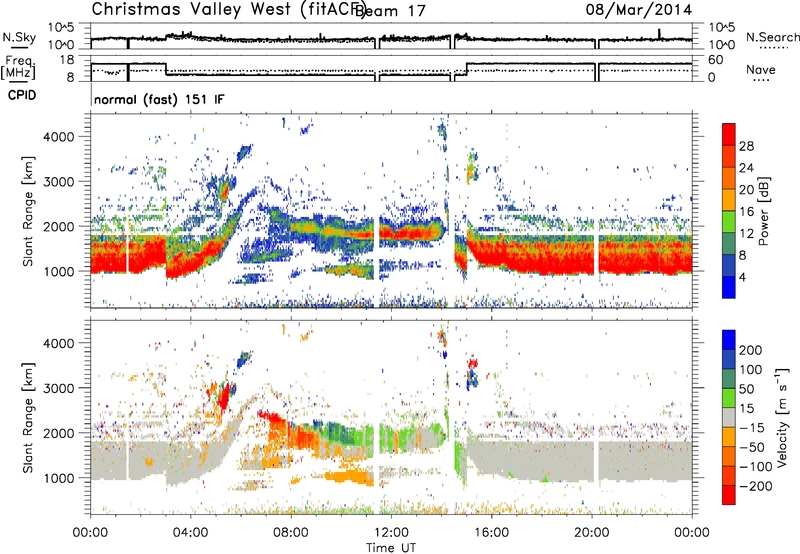Screen dimensions: 800x554
Task: Click 'Slant Range [km]' label of power panel
Action: coord(28,212)
